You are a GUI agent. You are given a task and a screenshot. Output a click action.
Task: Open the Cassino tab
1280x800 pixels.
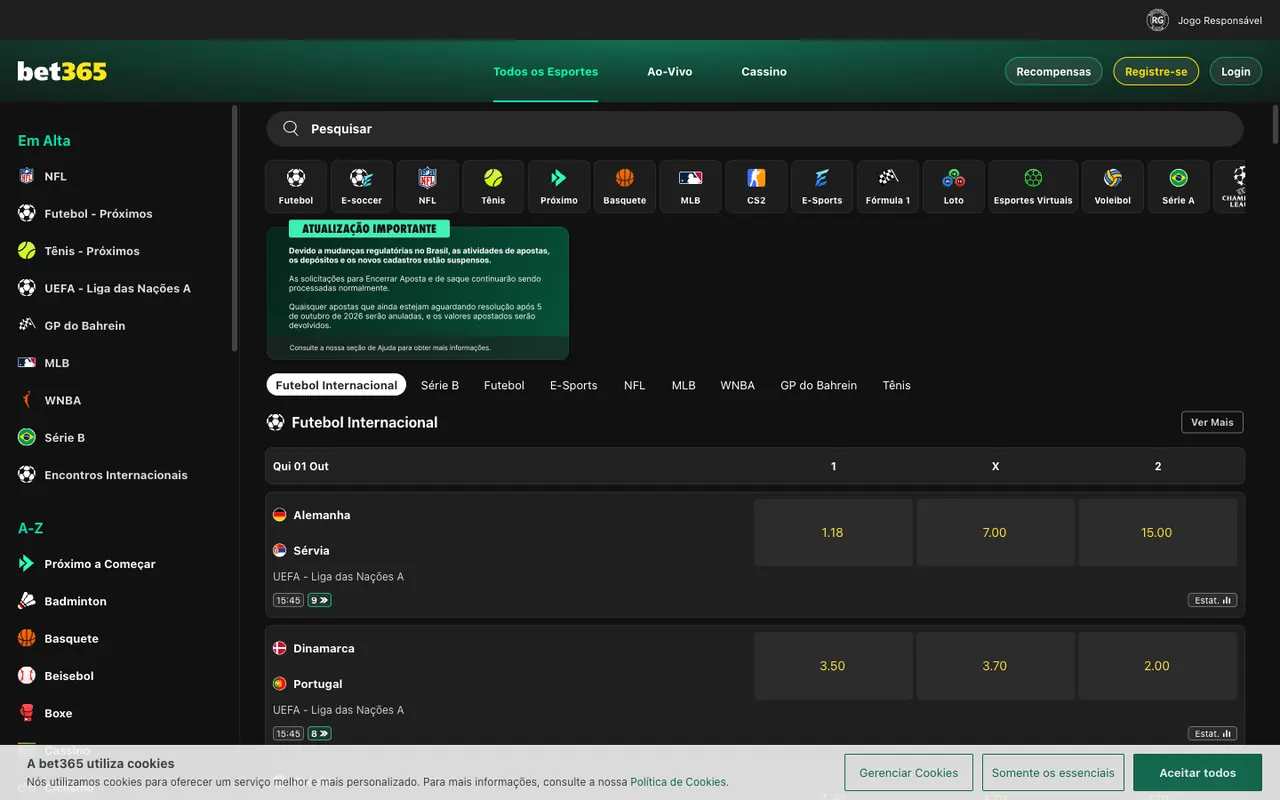click(x=764, y=71)
